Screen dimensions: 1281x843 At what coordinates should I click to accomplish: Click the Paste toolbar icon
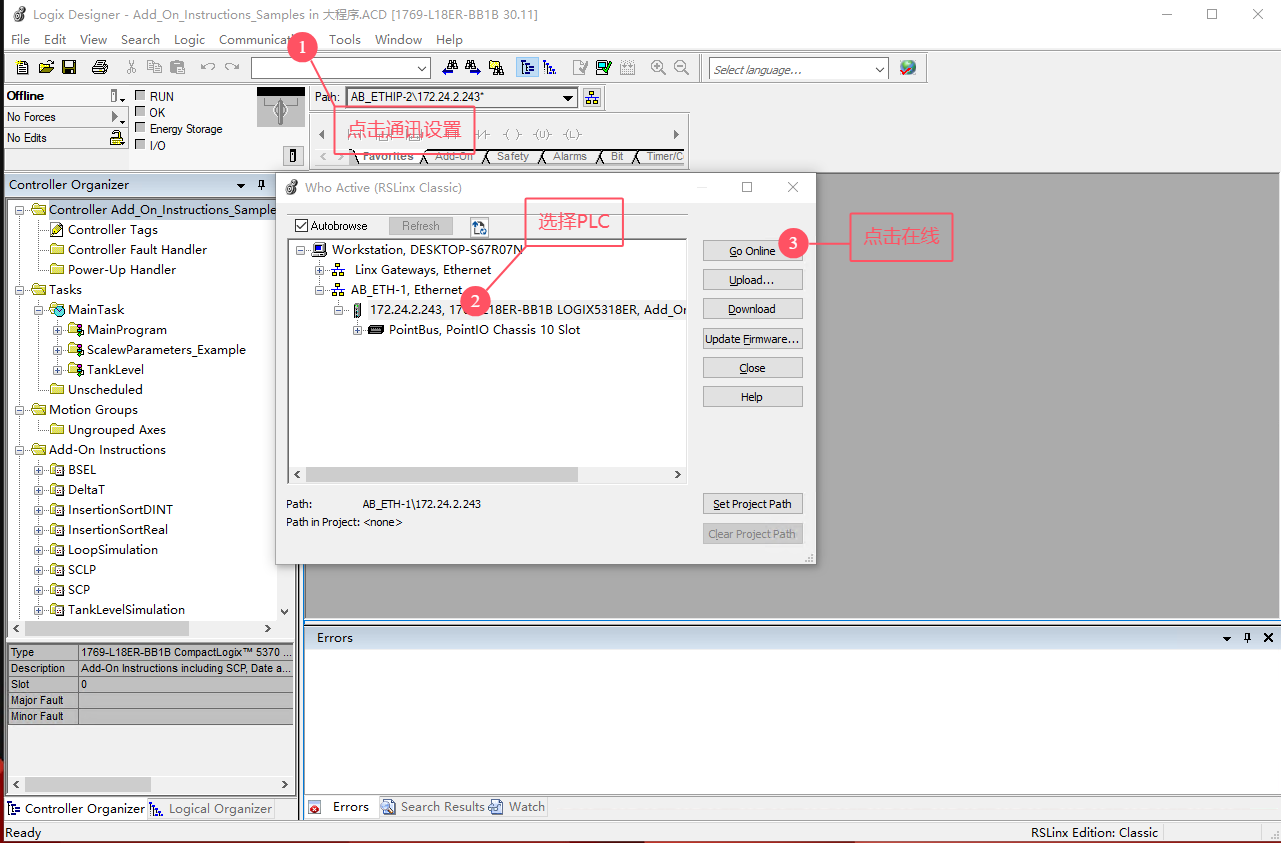(177, 68)
